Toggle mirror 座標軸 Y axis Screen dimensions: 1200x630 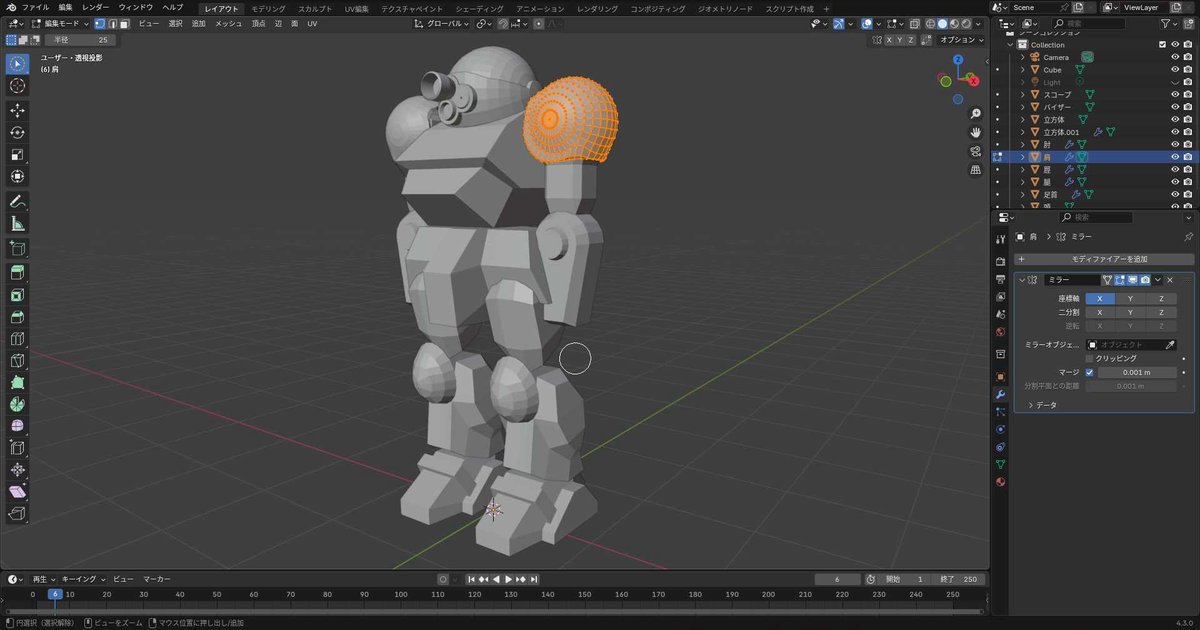1130,298
